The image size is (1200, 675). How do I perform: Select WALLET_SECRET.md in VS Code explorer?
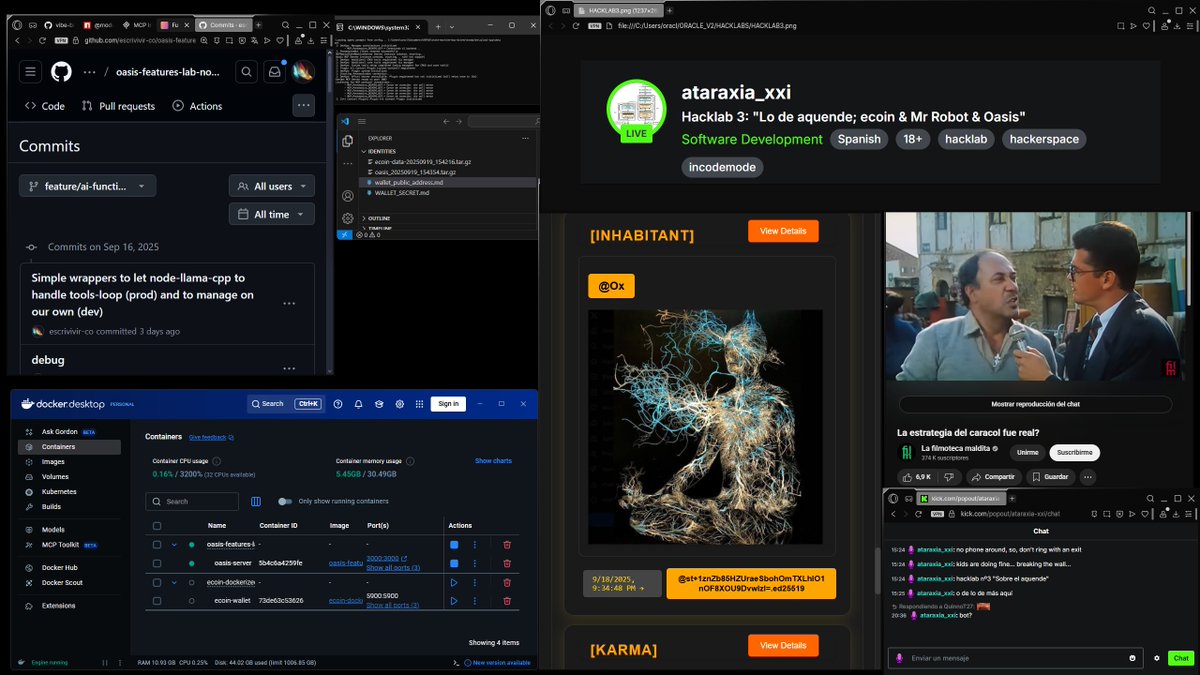[403, 193]
